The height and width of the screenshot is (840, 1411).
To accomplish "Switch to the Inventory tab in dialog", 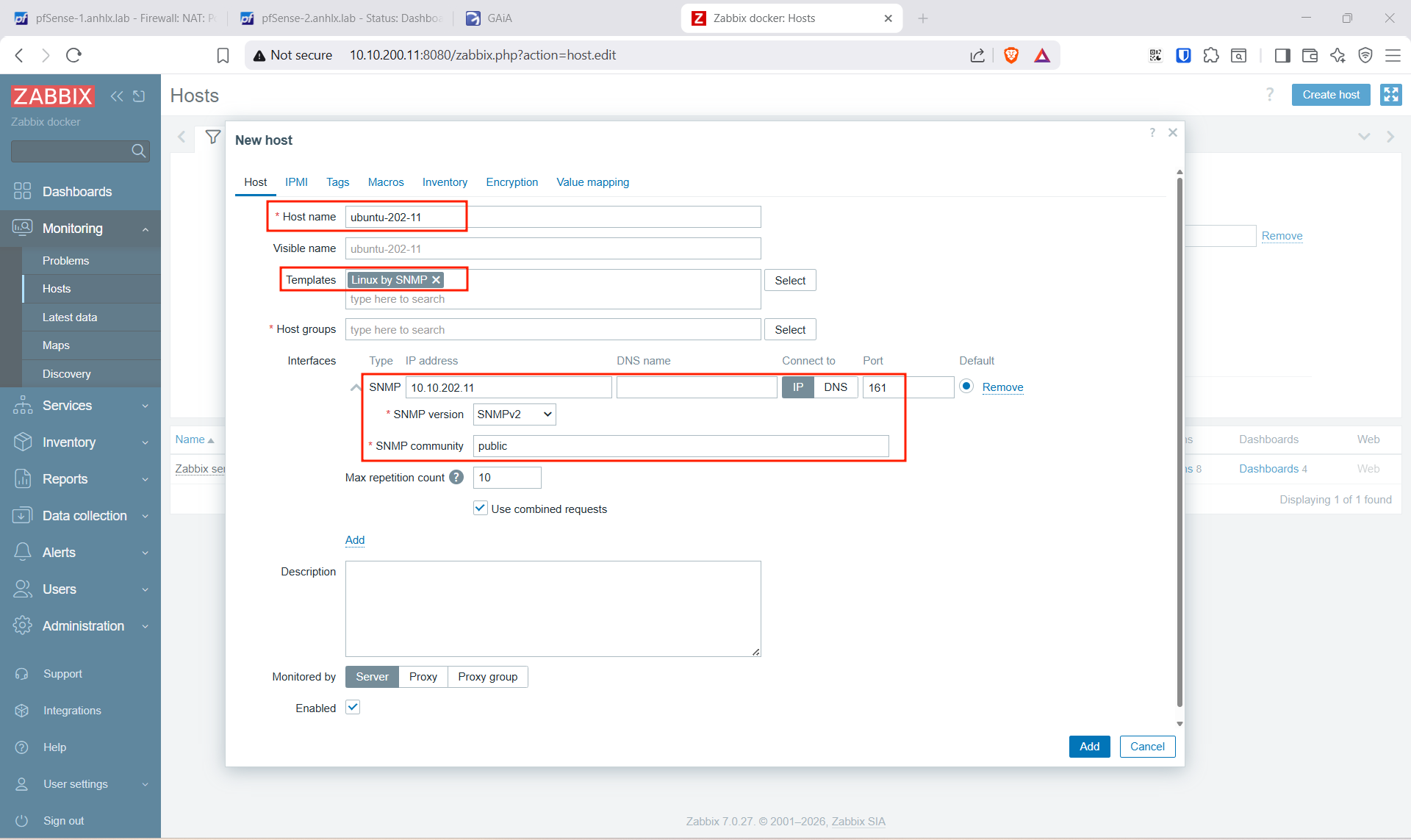I will click(x=445, y=182).
